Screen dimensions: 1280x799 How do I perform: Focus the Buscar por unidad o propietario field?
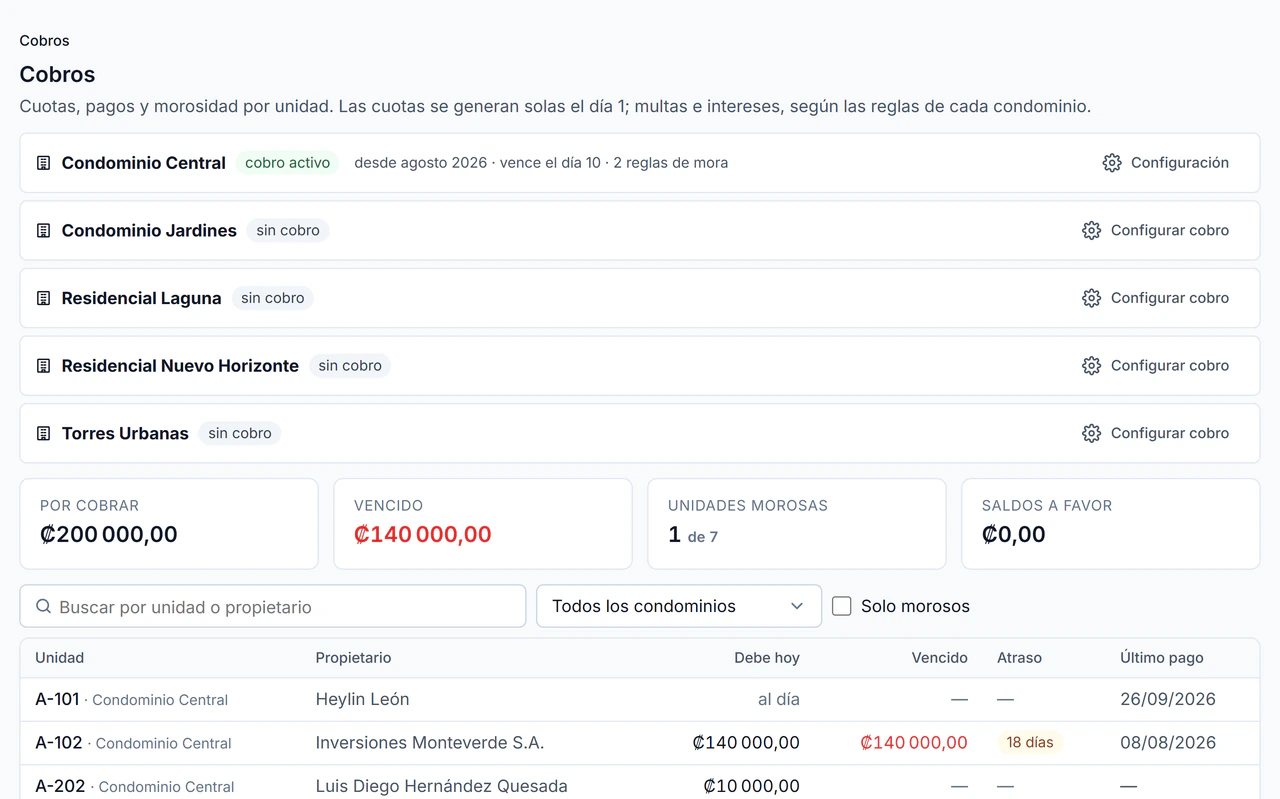[x=273, y=606]
